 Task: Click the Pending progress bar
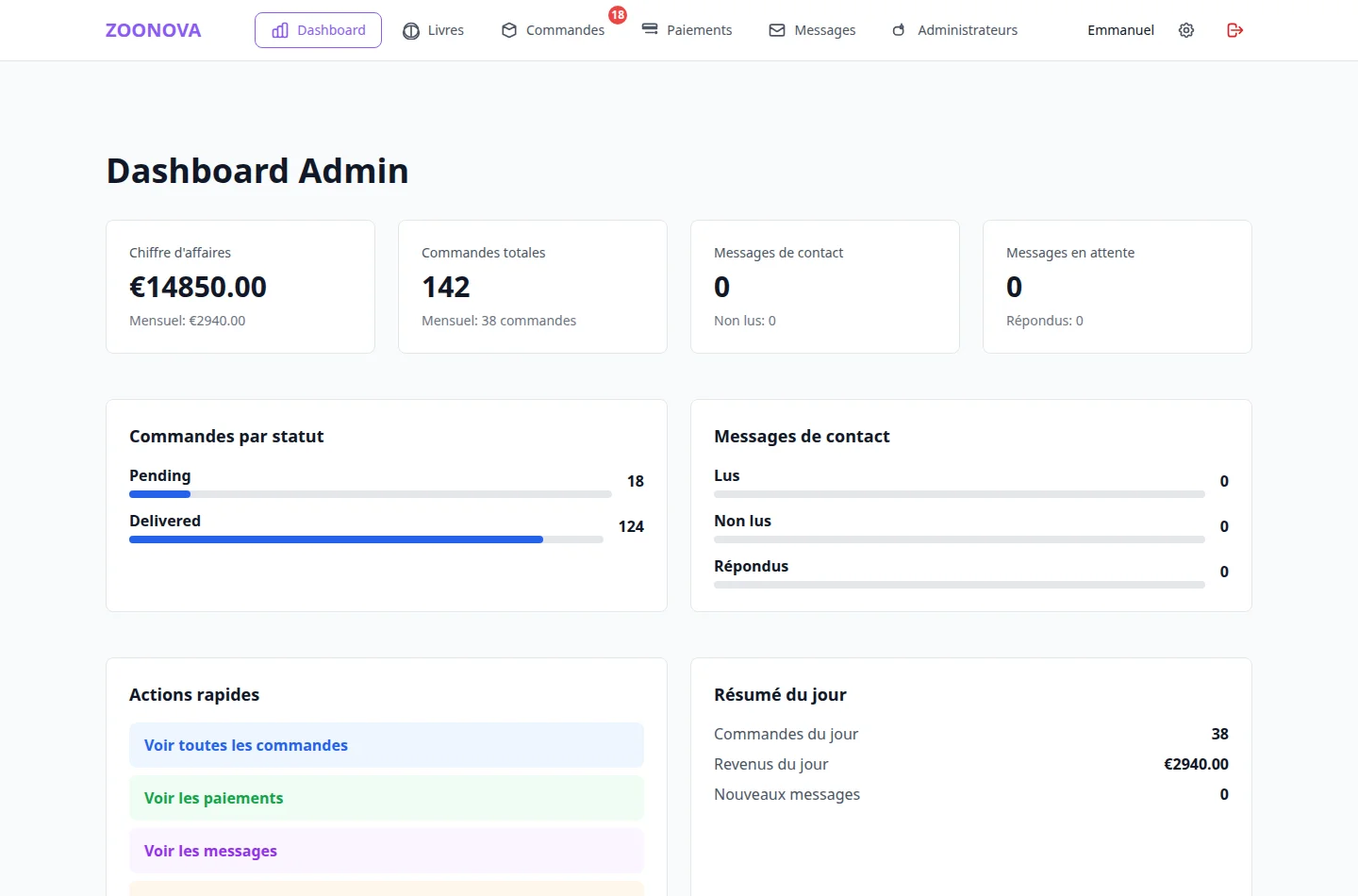pyautogui.click(x=371, y=494)
